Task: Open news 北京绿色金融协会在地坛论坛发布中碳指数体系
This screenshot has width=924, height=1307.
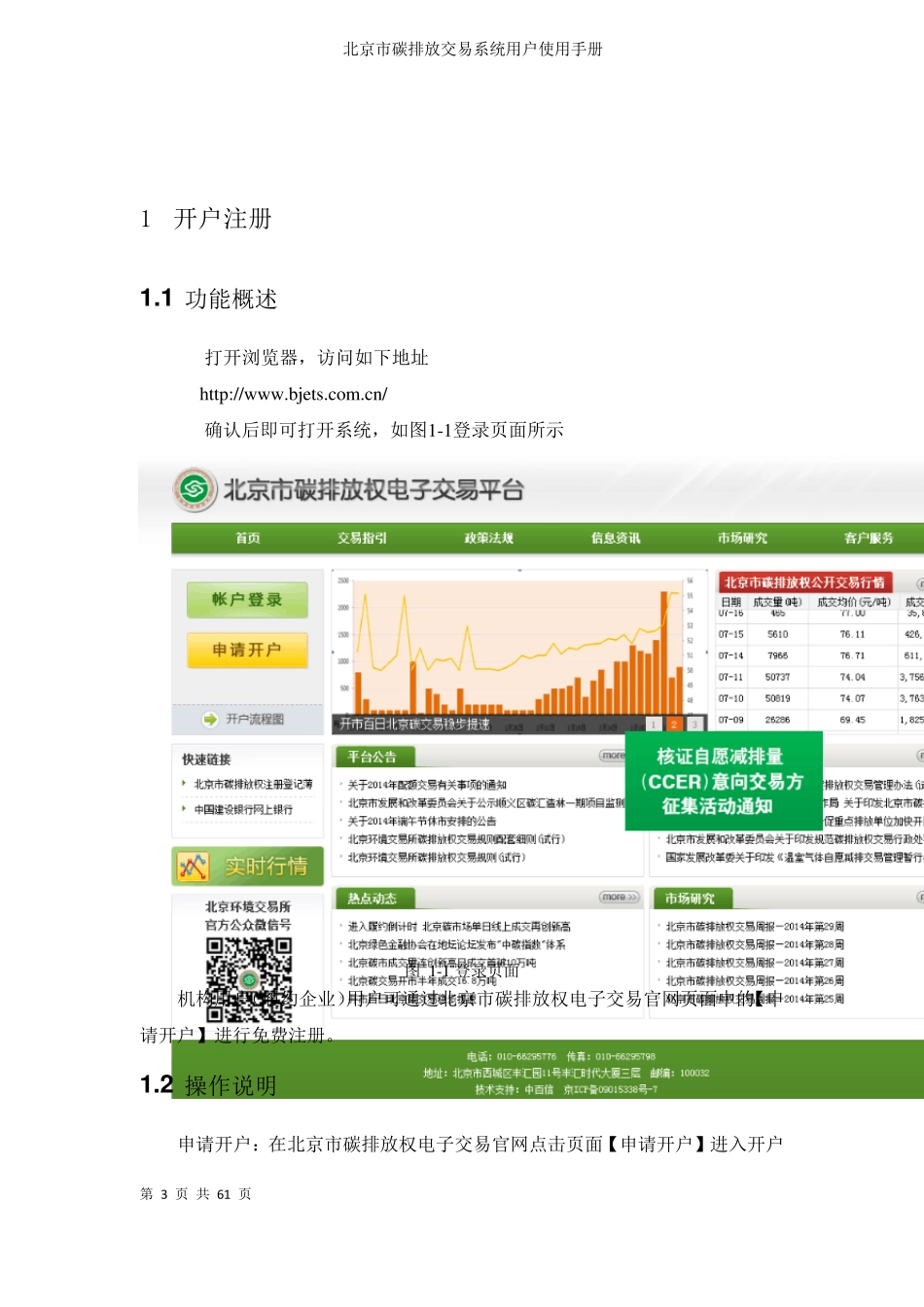Action: pos(456,945)
